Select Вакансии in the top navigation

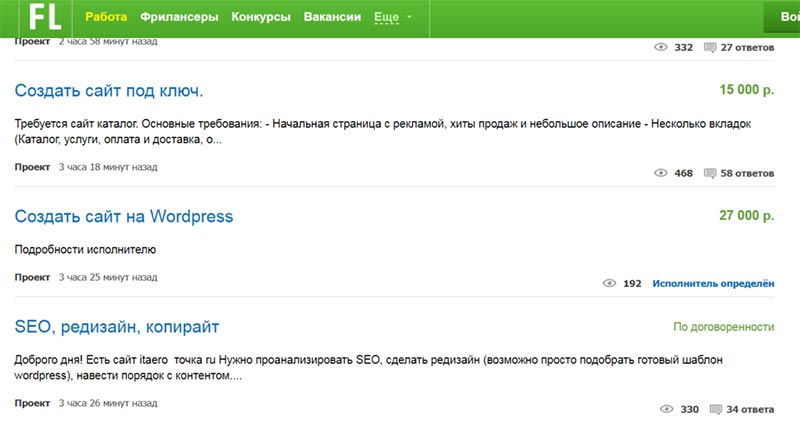pos(332,18)
